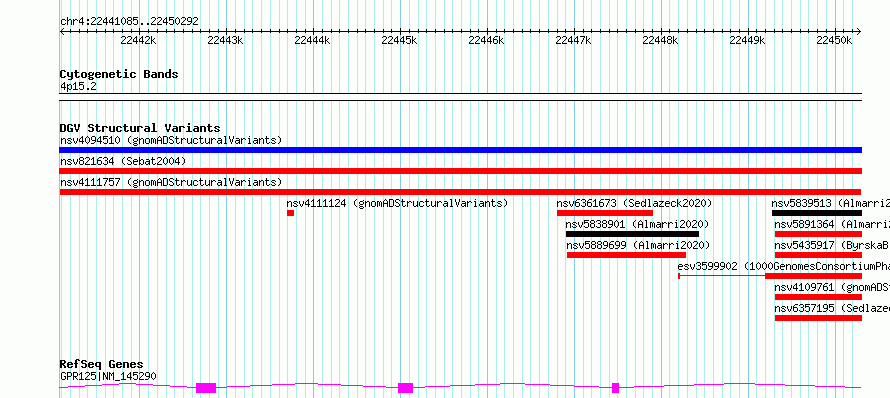Screen dimensions: 890x398
Task: Open the nsv5838901 (Almarri2020) label
Action: tap(638, 224)
